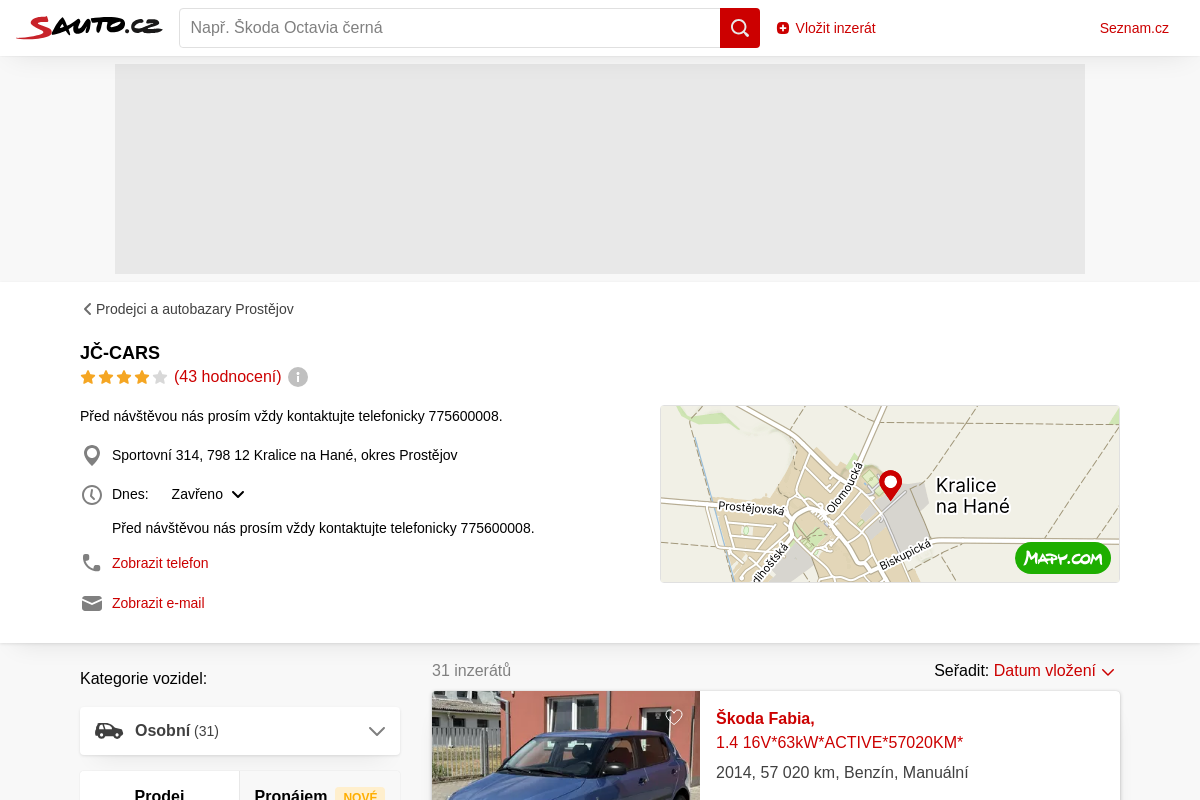Click the envelope e-mail icon
1200x800 pixels.
[92, 603]
